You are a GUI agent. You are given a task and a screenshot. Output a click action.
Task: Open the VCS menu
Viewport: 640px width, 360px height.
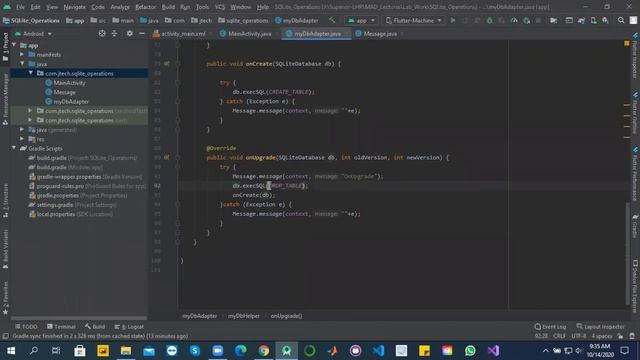220,7
